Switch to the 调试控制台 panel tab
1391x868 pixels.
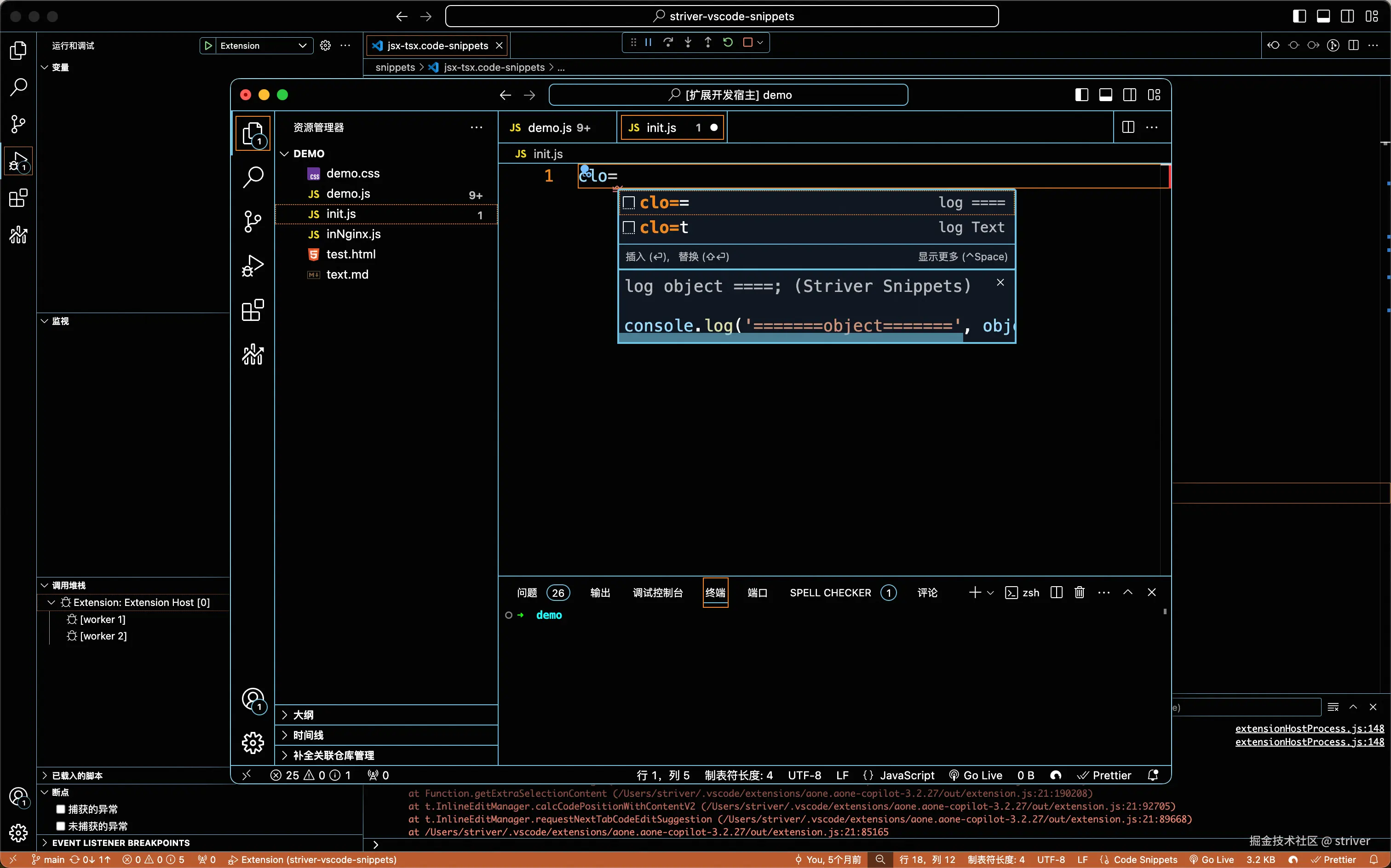pyautogui.click(x=658, y=593)
